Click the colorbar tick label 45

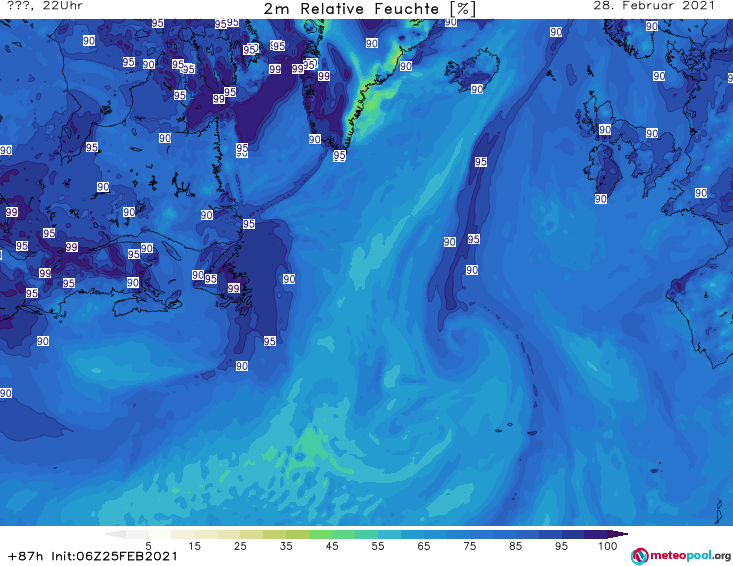tap(332, 546)
